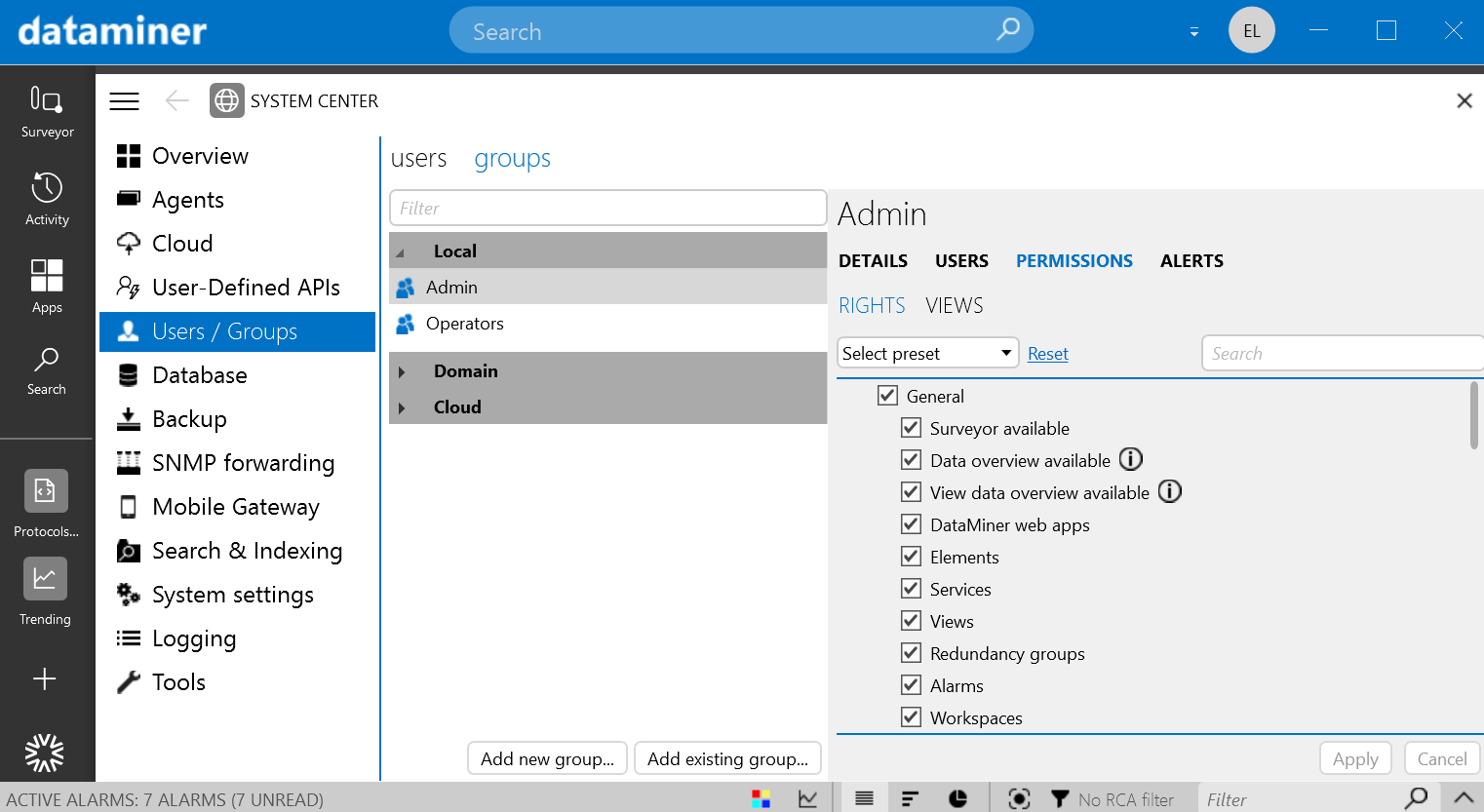Click Add new group button

pos(548,758)
